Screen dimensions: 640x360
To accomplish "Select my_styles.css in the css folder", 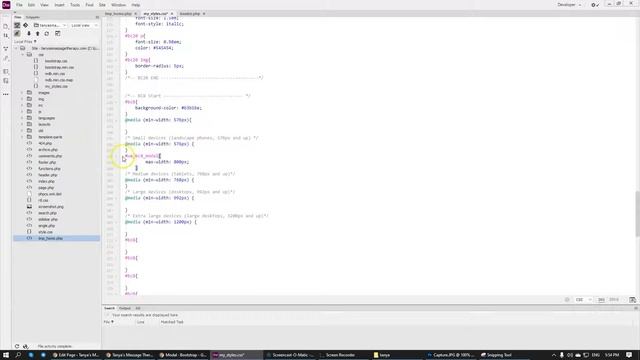I will click(56, 87).
